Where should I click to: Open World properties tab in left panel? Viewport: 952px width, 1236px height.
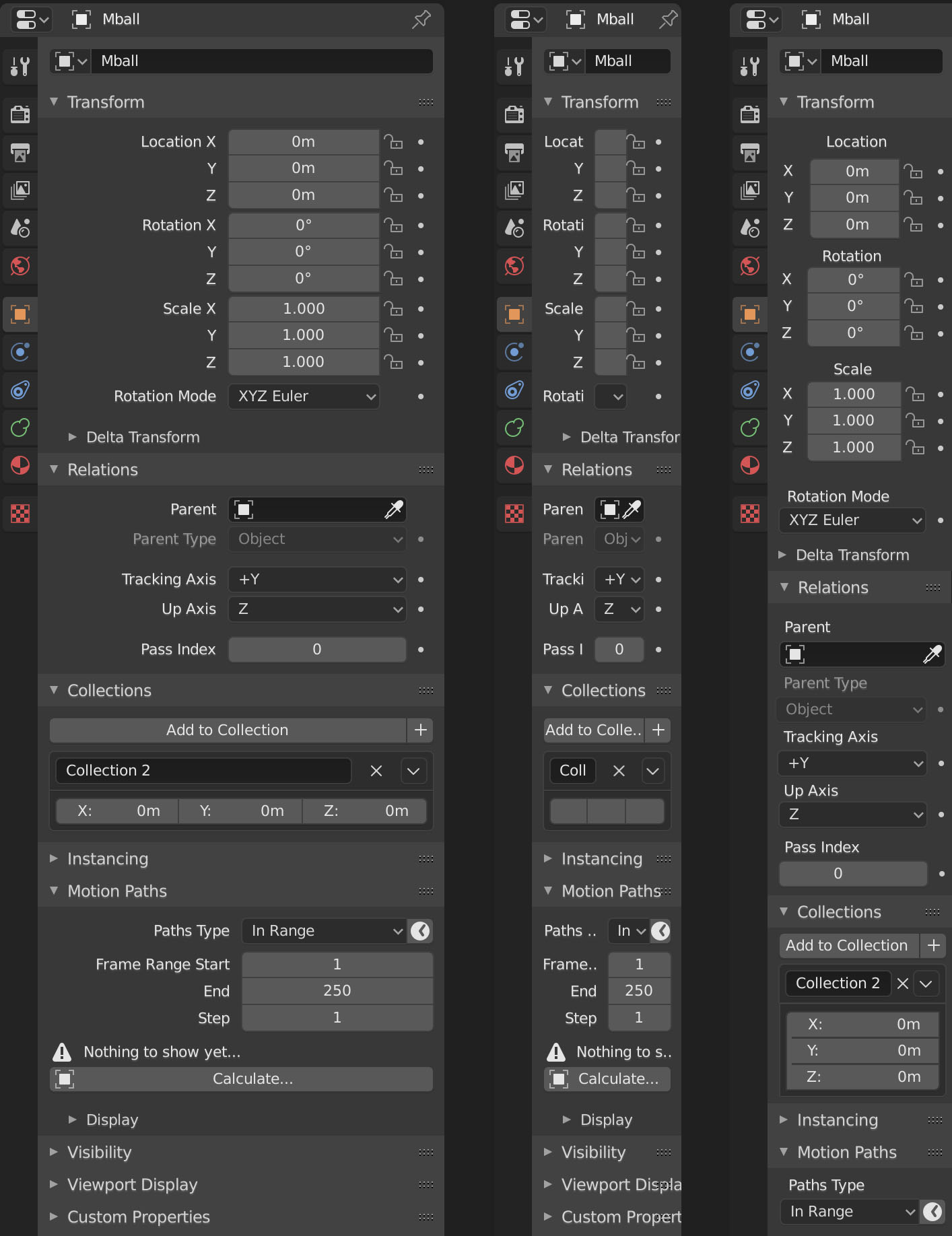click(20, 266)
